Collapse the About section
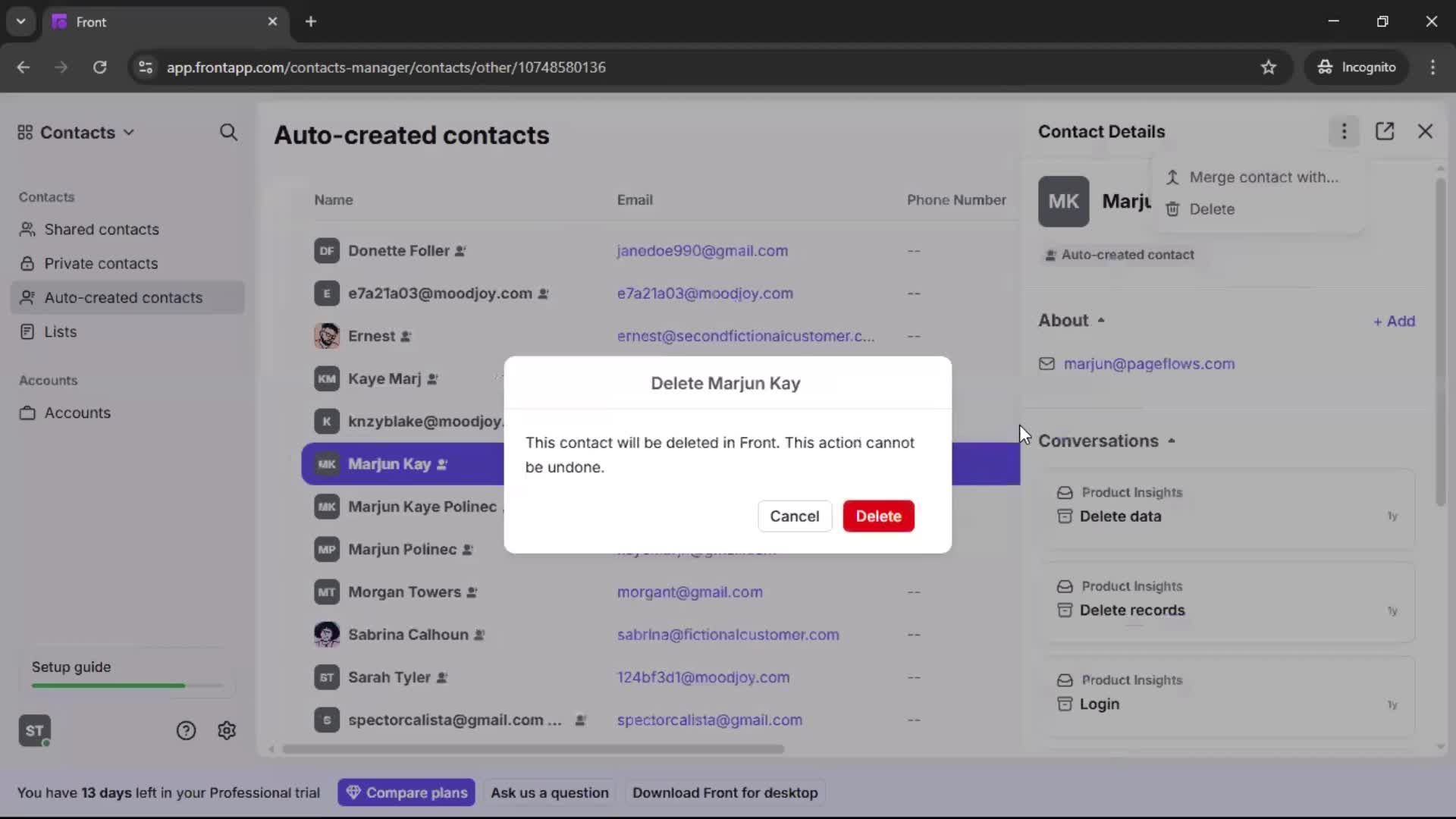 [1101, 320]
